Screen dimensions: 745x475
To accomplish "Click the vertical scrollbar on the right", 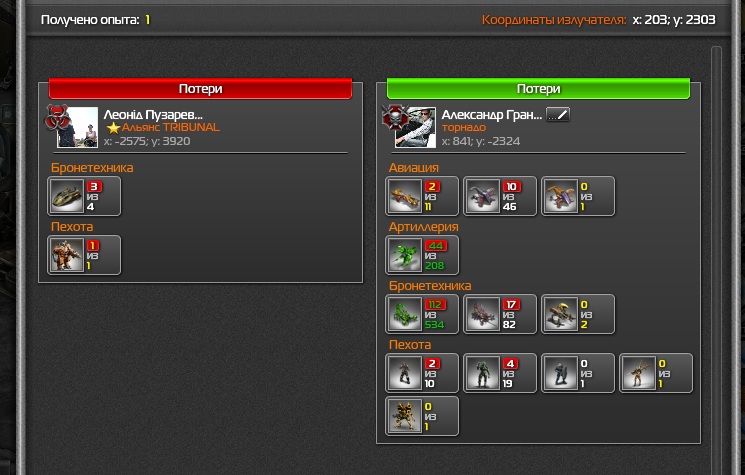I will pos(716,260).
